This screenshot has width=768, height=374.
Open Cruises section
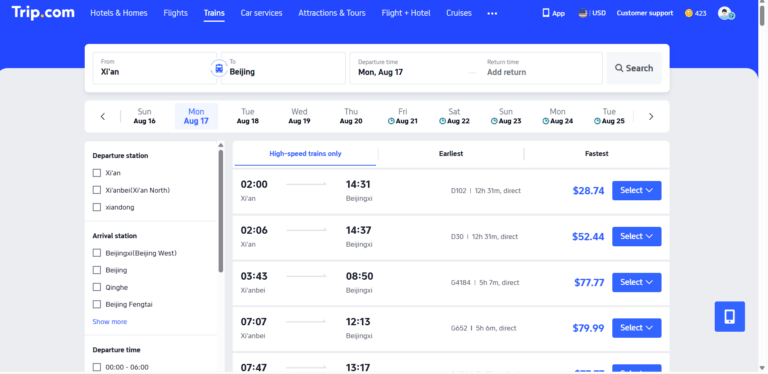tap(458, 13)
